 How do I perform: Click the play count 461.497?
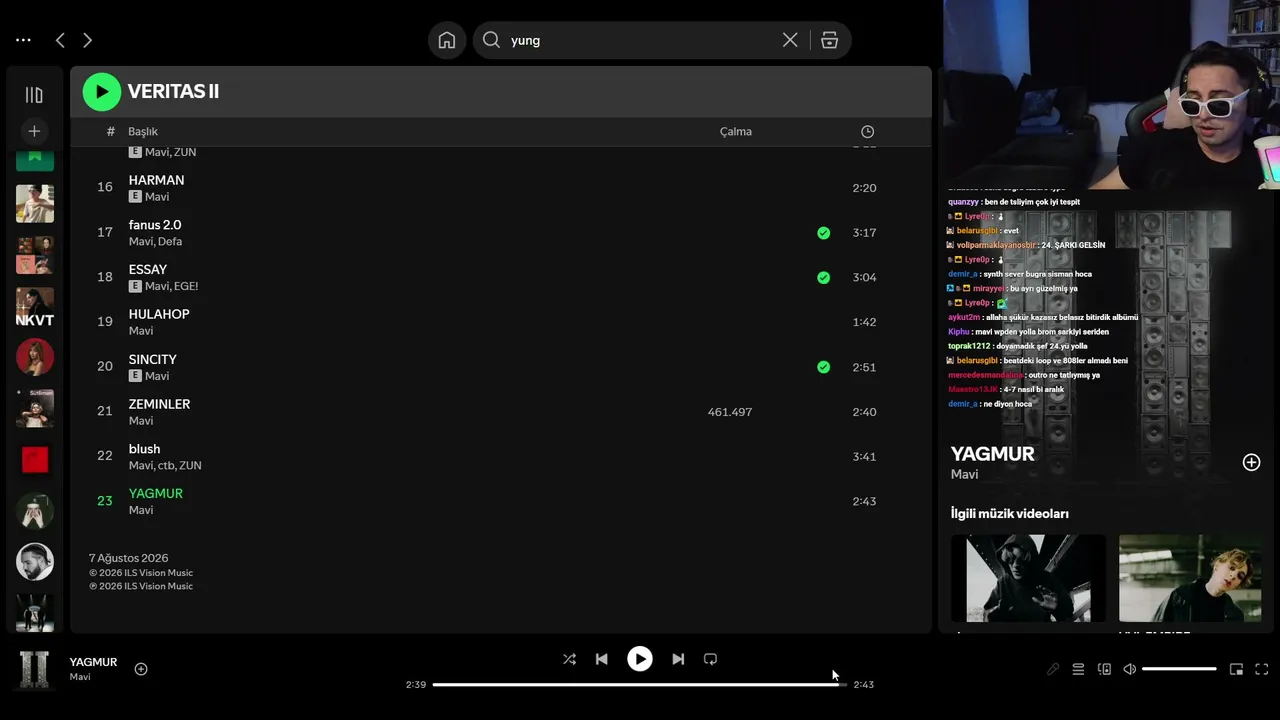tap(730, 412)
